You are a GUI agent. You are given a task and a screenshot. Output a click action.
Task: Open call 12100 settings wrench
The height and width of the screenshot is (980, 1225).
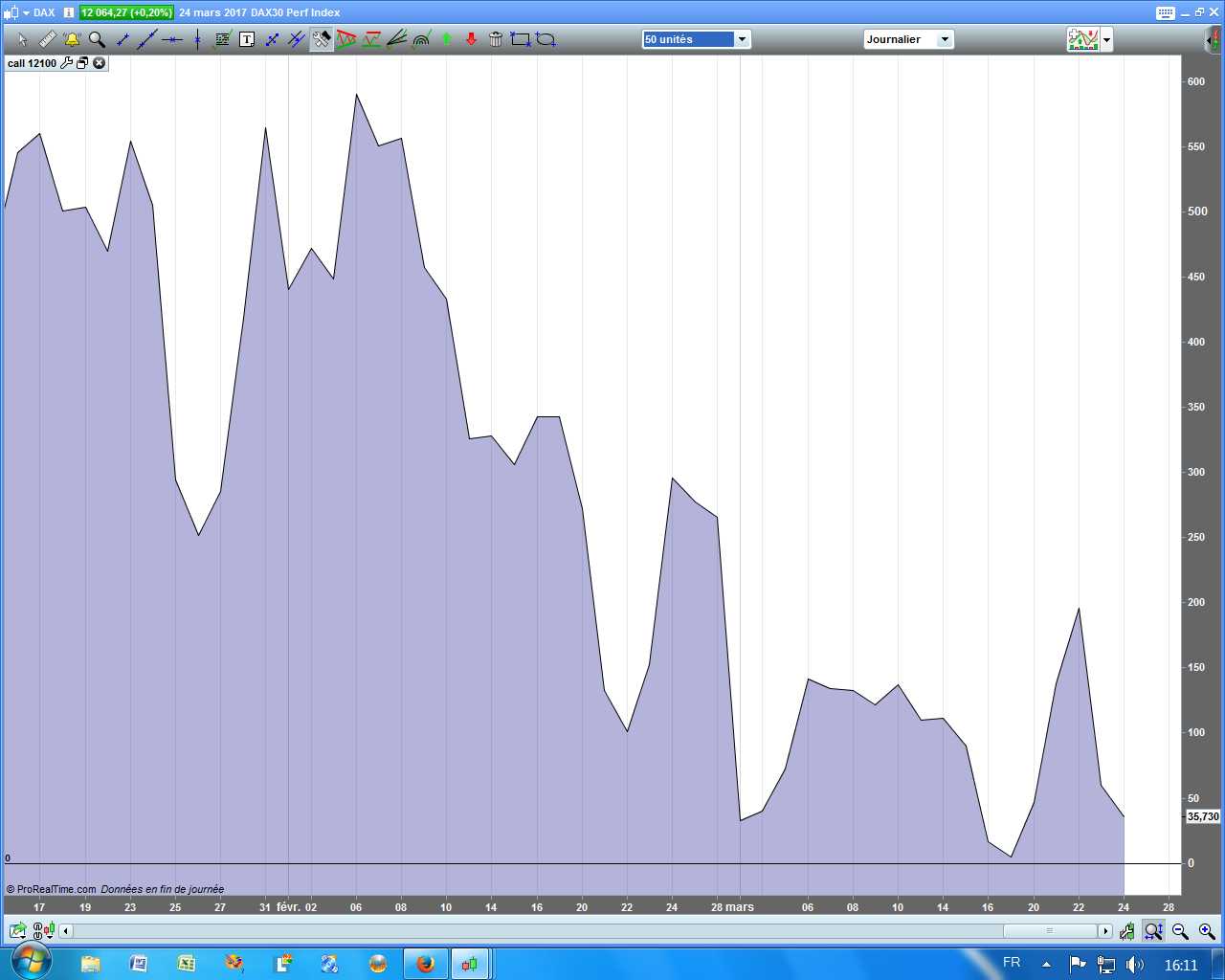(66, 63)
